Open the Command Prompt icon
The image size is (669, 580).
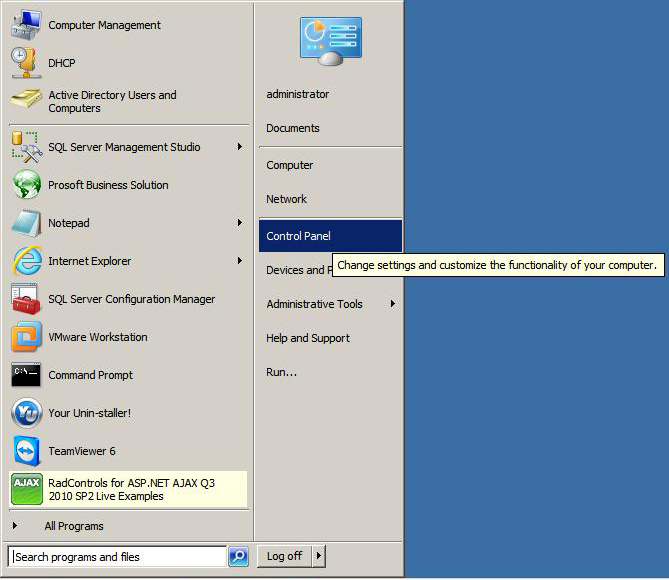(x=26, y=375)
